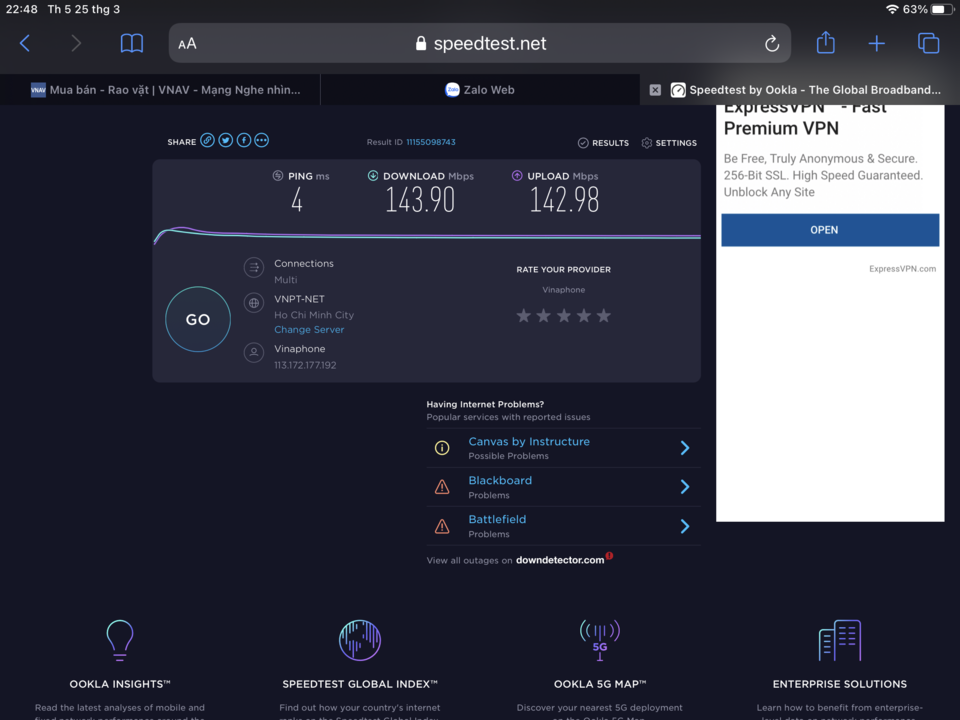Share the result on Twitter
960x720 pixels.
226,141
